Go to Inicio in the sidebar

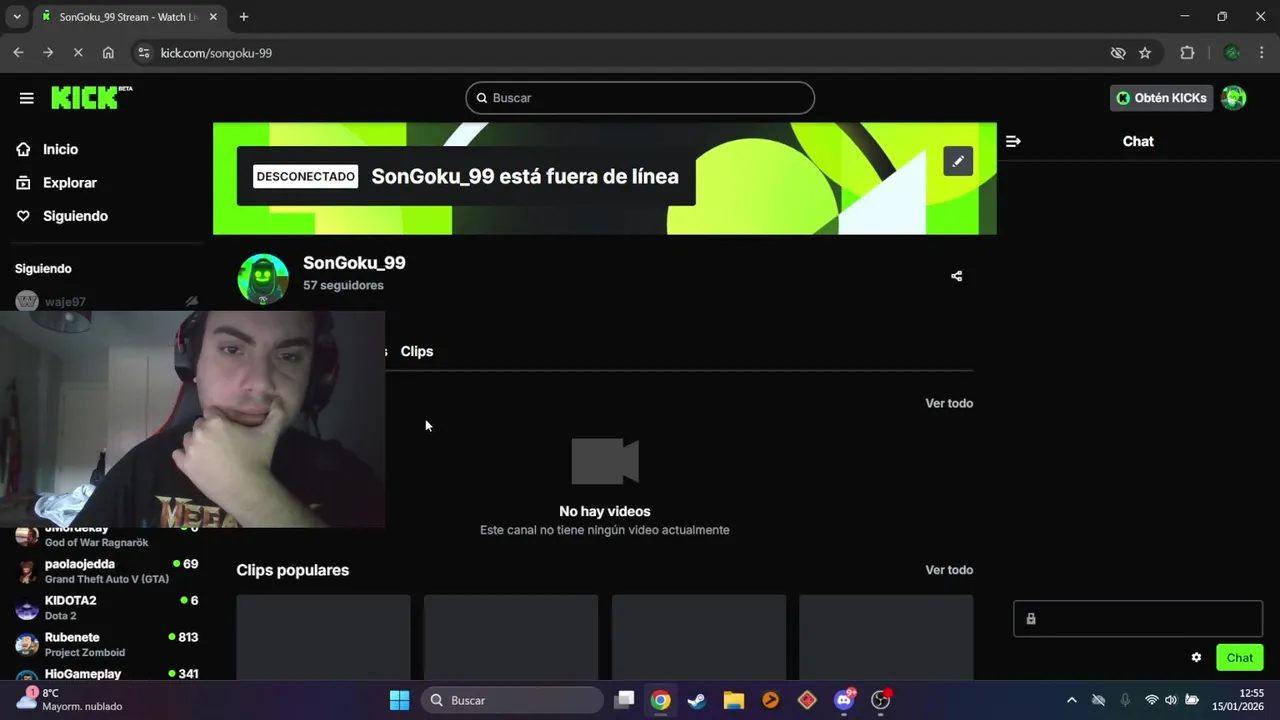click(60, 149)
